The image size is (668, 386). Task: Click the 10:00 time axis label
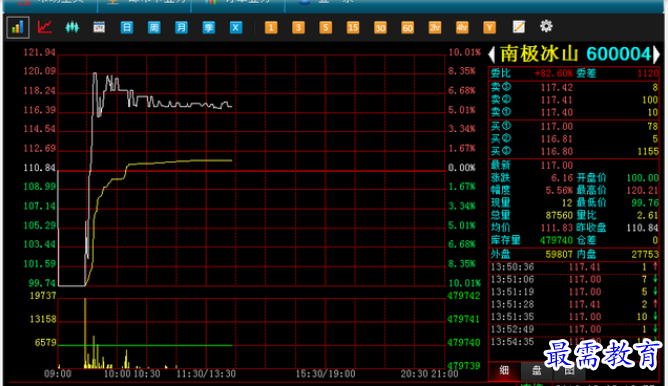(x=117, y=374)
